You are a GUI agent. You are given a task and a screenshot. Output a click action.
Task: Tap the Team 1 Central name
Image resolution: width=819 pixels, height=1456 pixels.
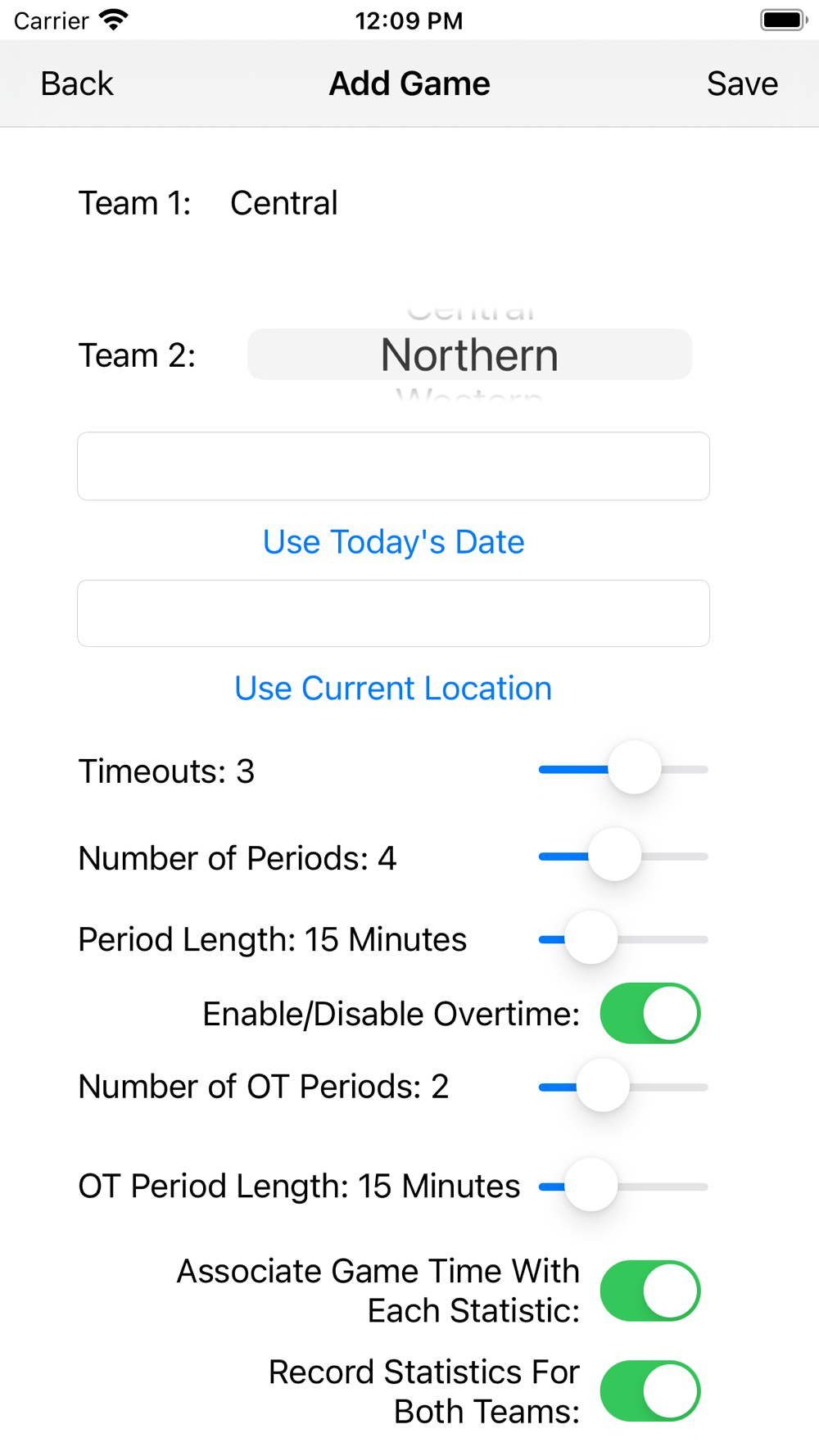283,203
